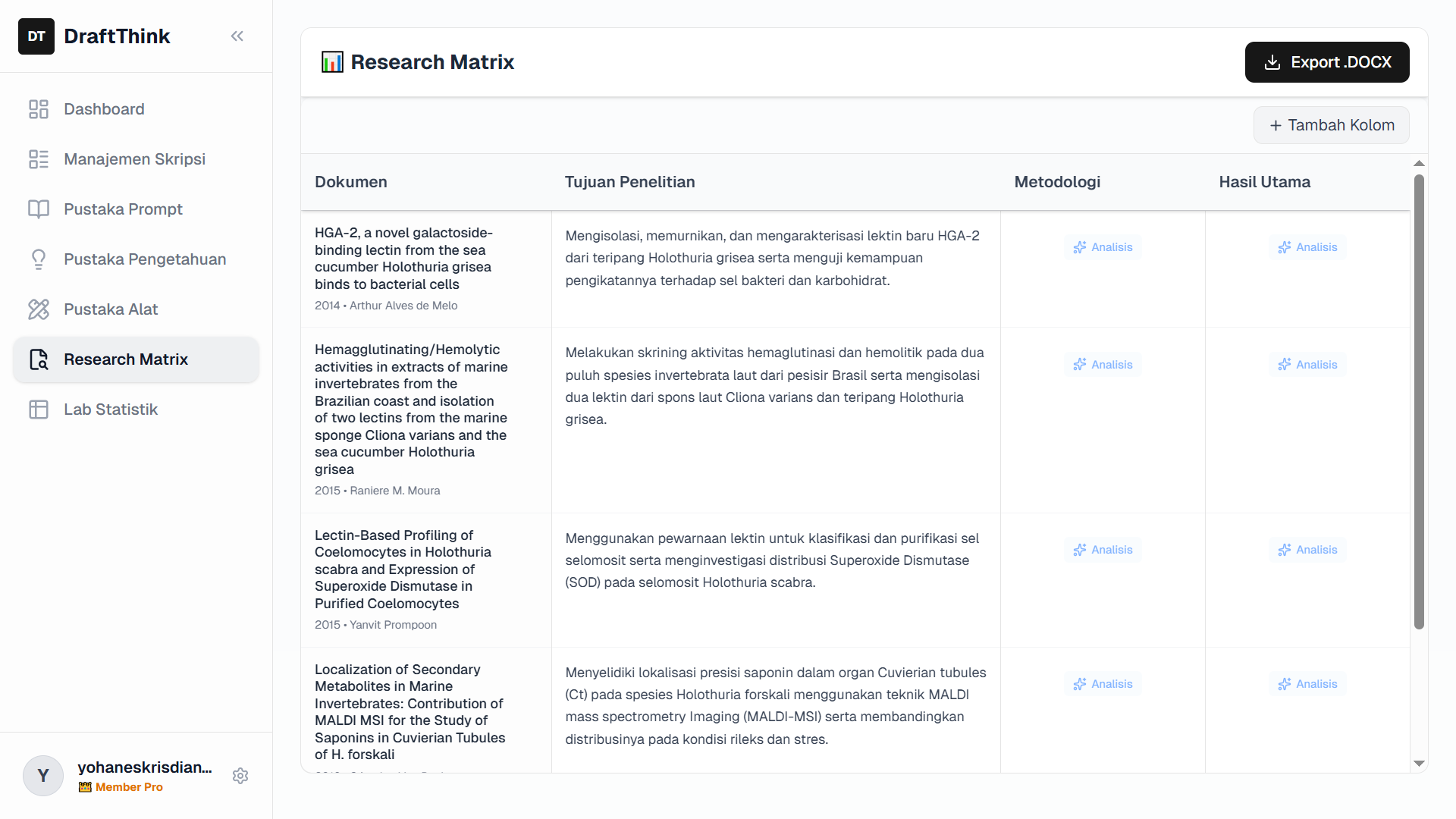Open Pustaka Prompt menu item
Viewport: 1456px width, 819px height.
[123, 209]
